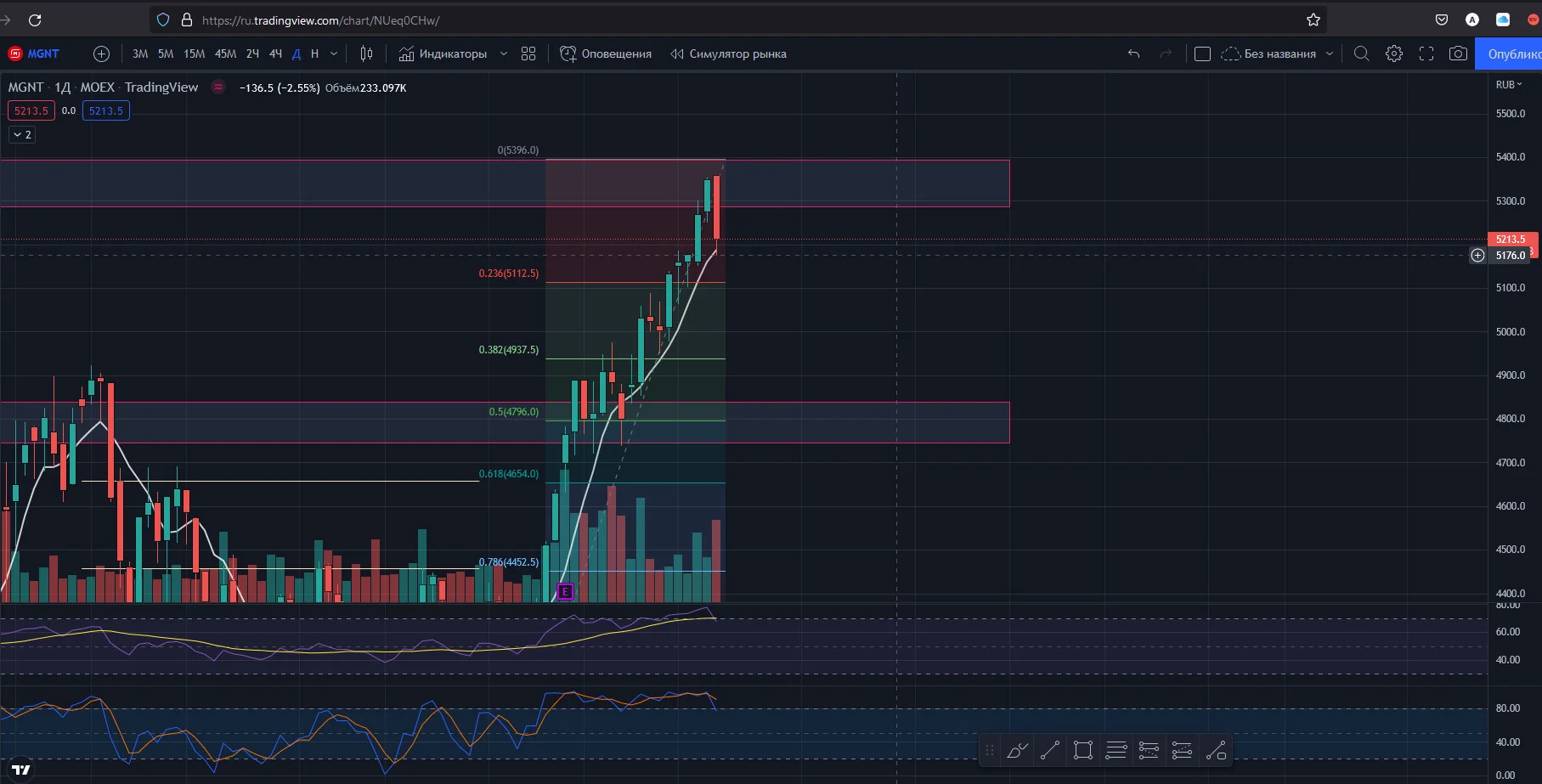Click the red 5213.5 sell price box
This screenshot has width=1542, height=784.
(31, 110)
